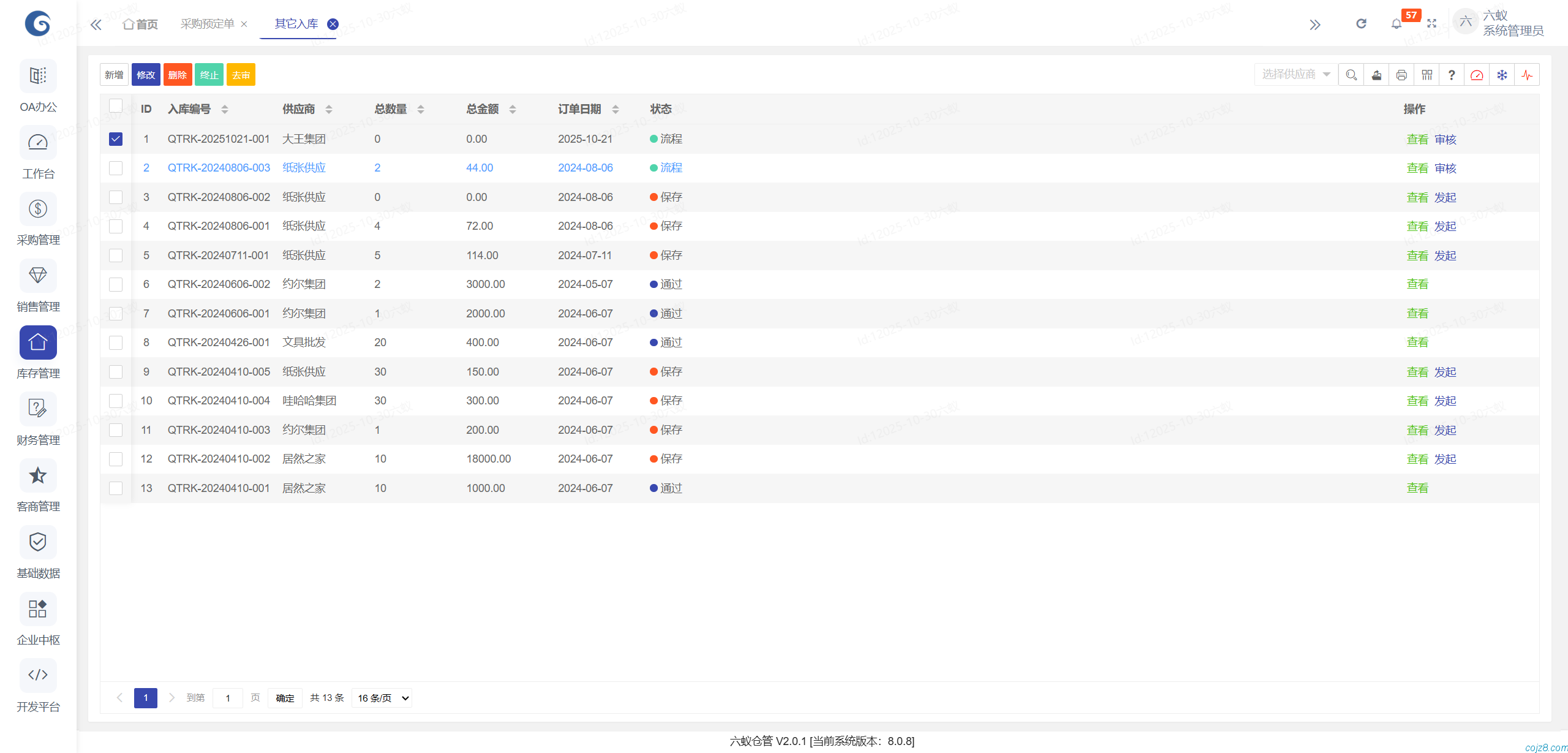1568x753 pixels.
Task: Go to the 首页 home tab
Action: [x=141, y=24]
